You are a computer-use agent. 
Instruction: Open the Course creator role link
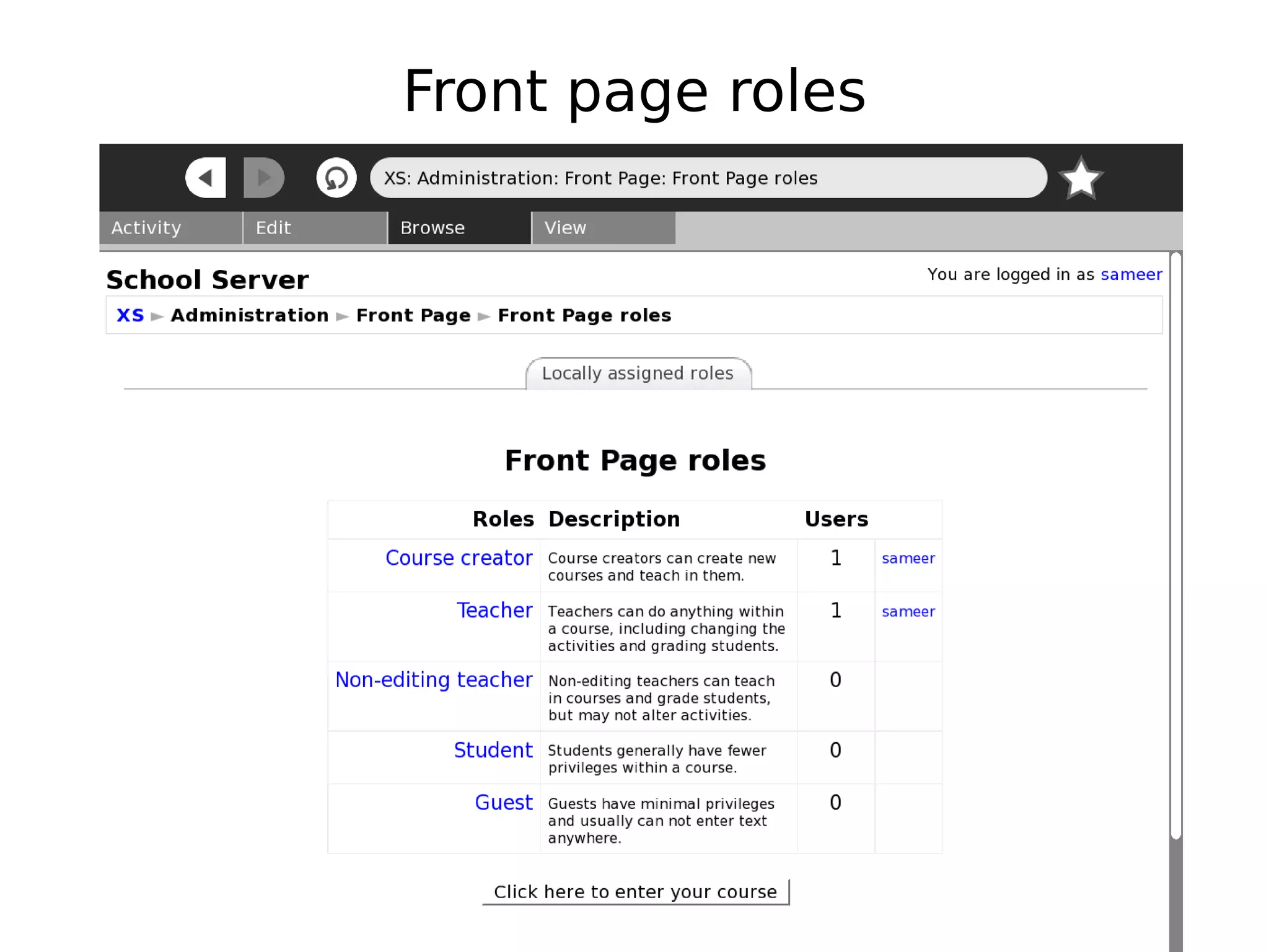(459, 558)
